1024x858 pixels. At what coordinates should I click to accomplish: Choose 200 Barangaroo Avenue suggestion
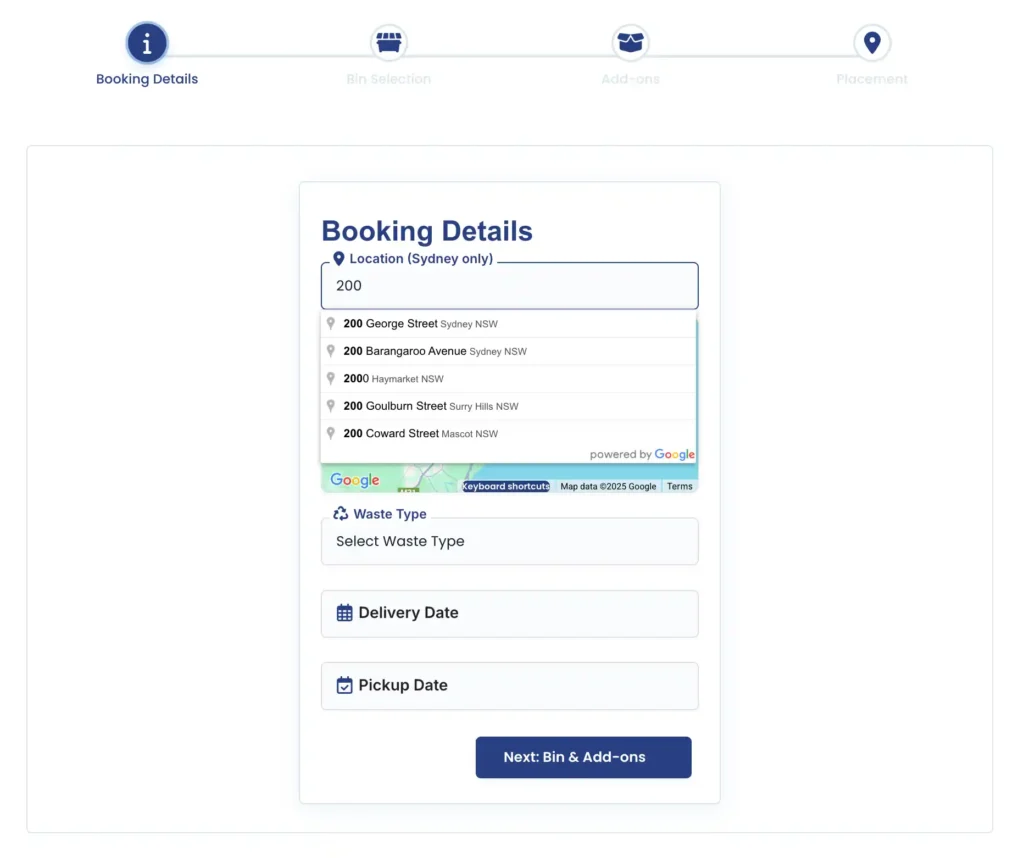(x=509, y=351)
